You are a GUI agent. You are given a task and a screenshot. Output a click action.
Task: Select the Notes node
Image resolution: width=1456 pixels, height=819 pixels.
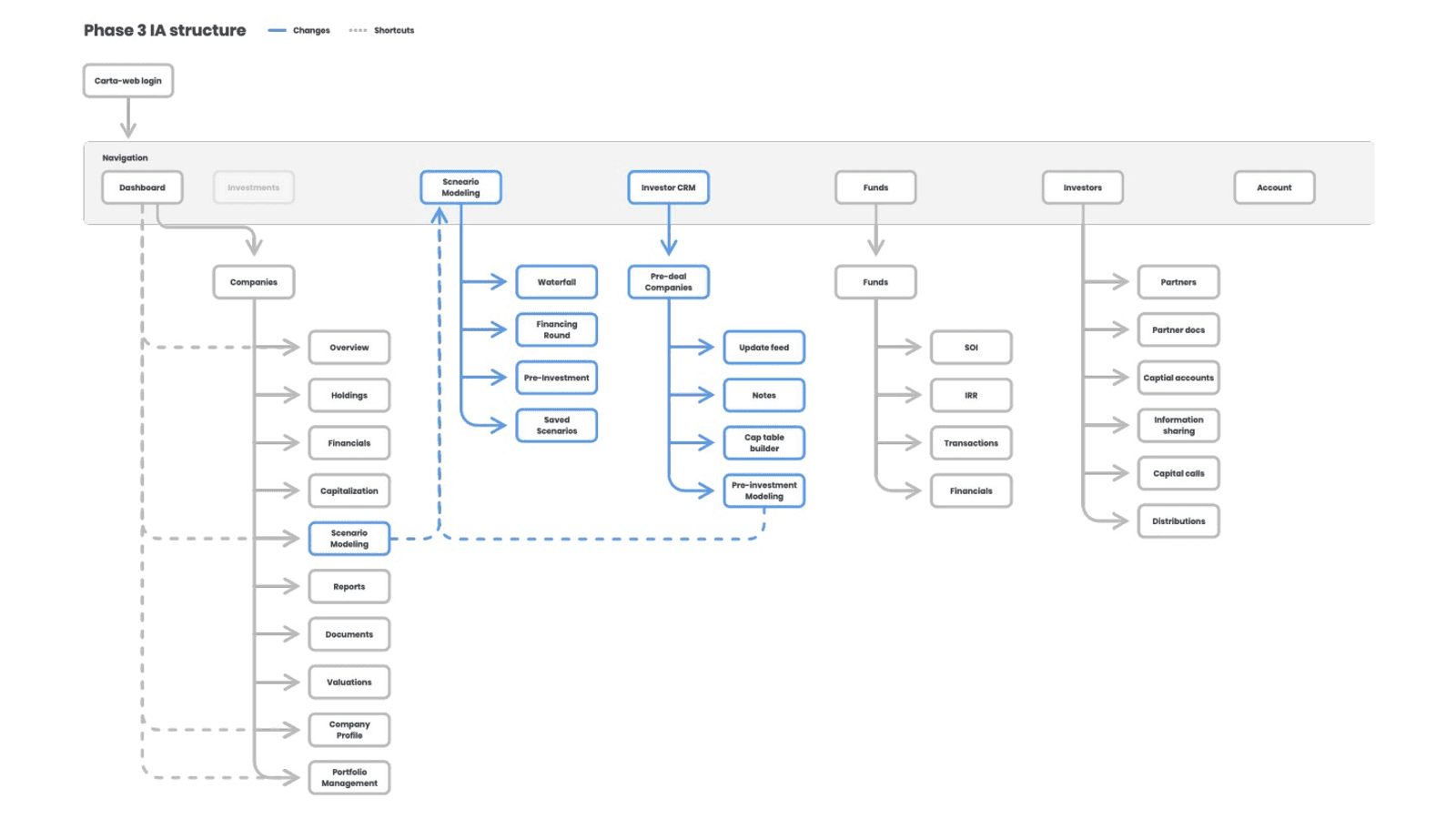coord(764,396)
